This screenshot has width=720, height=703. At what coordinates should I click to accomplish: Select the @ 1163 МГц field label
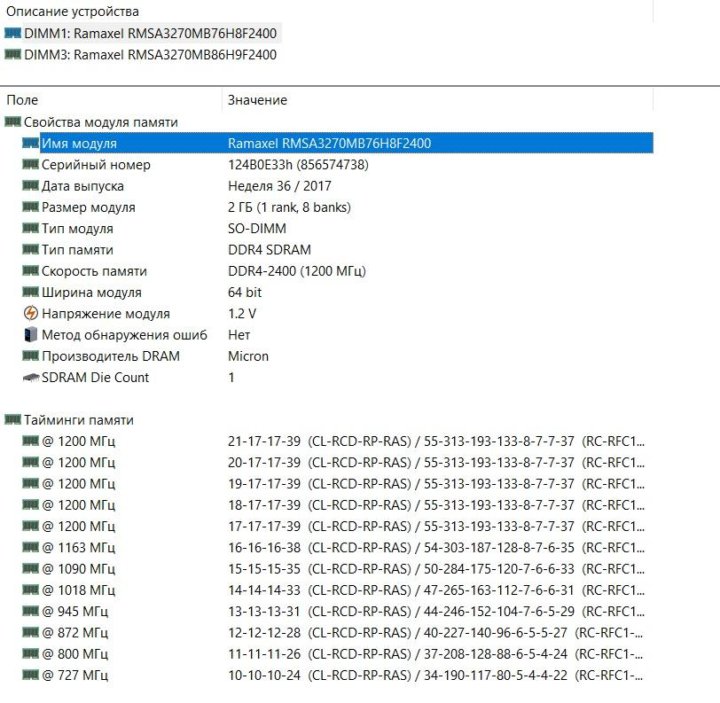pyautogui.click(x=79, y=548)
